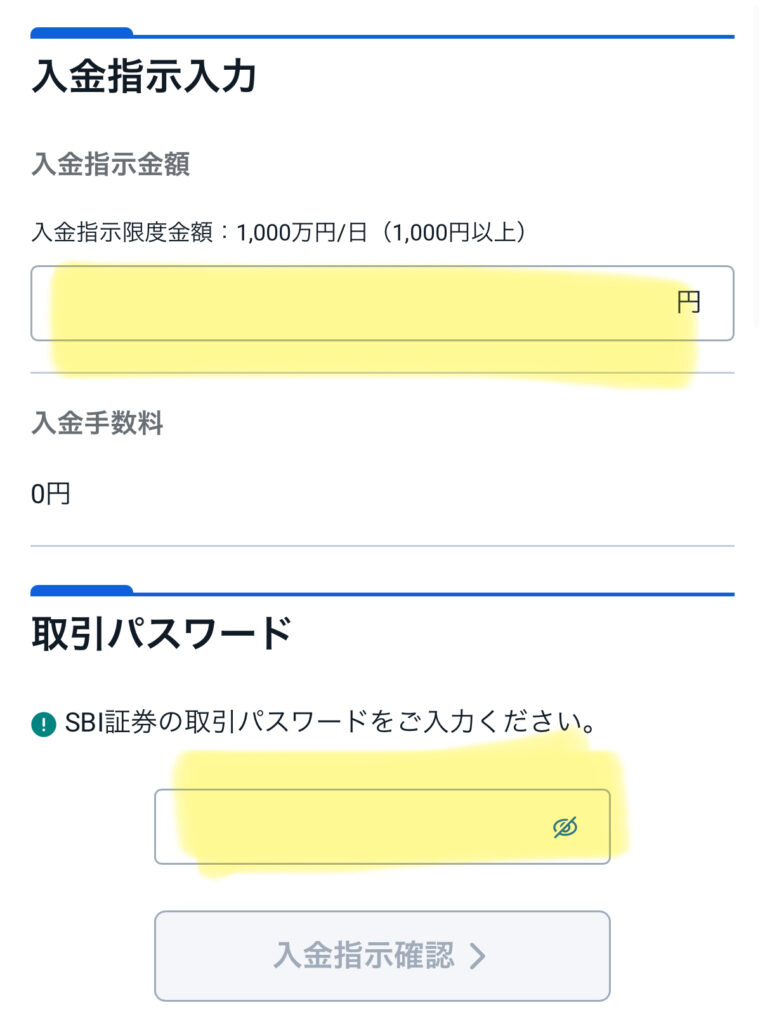Click the 入金指示金額 label

tap(110, 164)
